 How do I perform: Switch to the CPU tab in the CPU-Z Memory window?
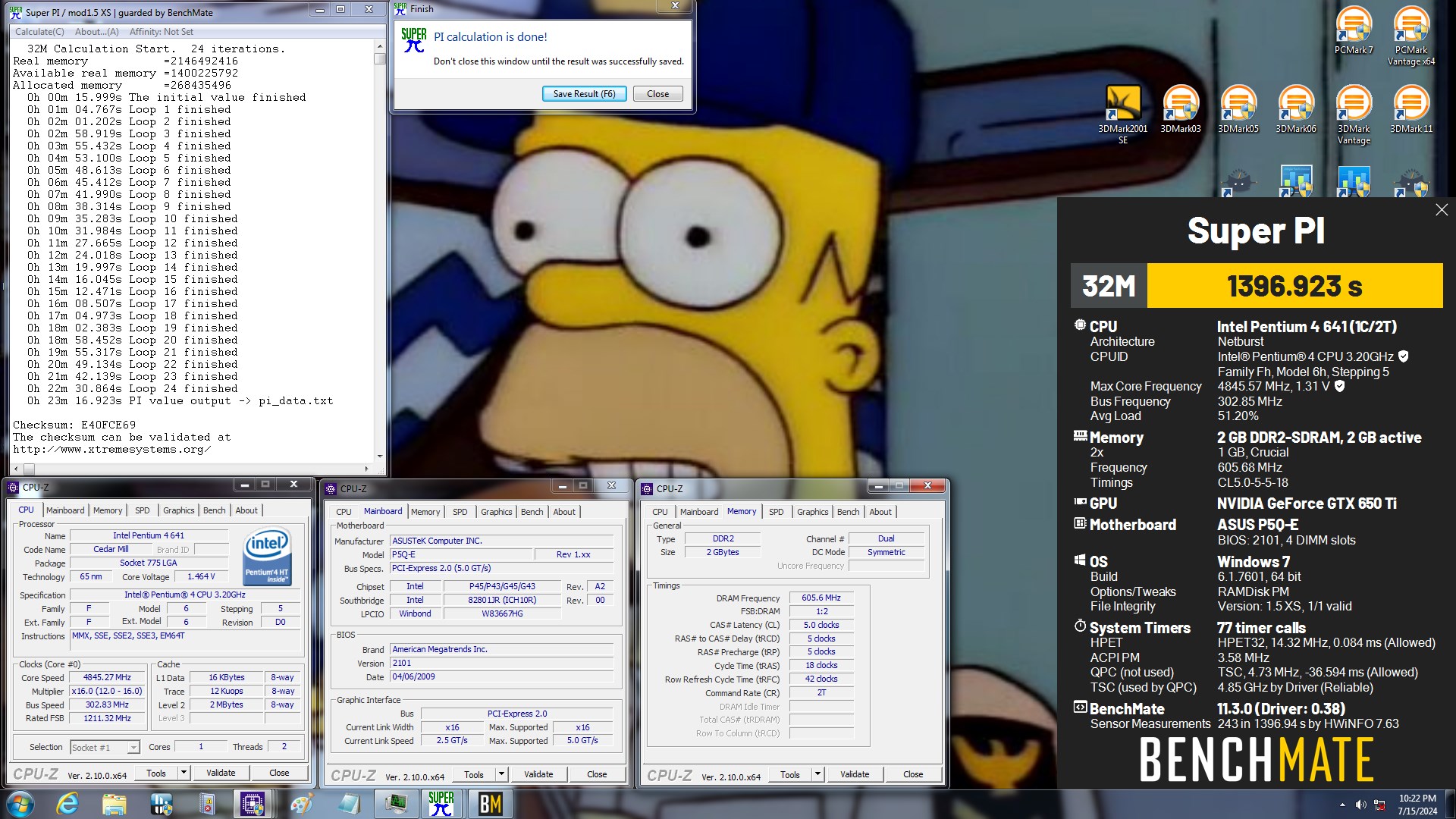click(x=660, y=512)
